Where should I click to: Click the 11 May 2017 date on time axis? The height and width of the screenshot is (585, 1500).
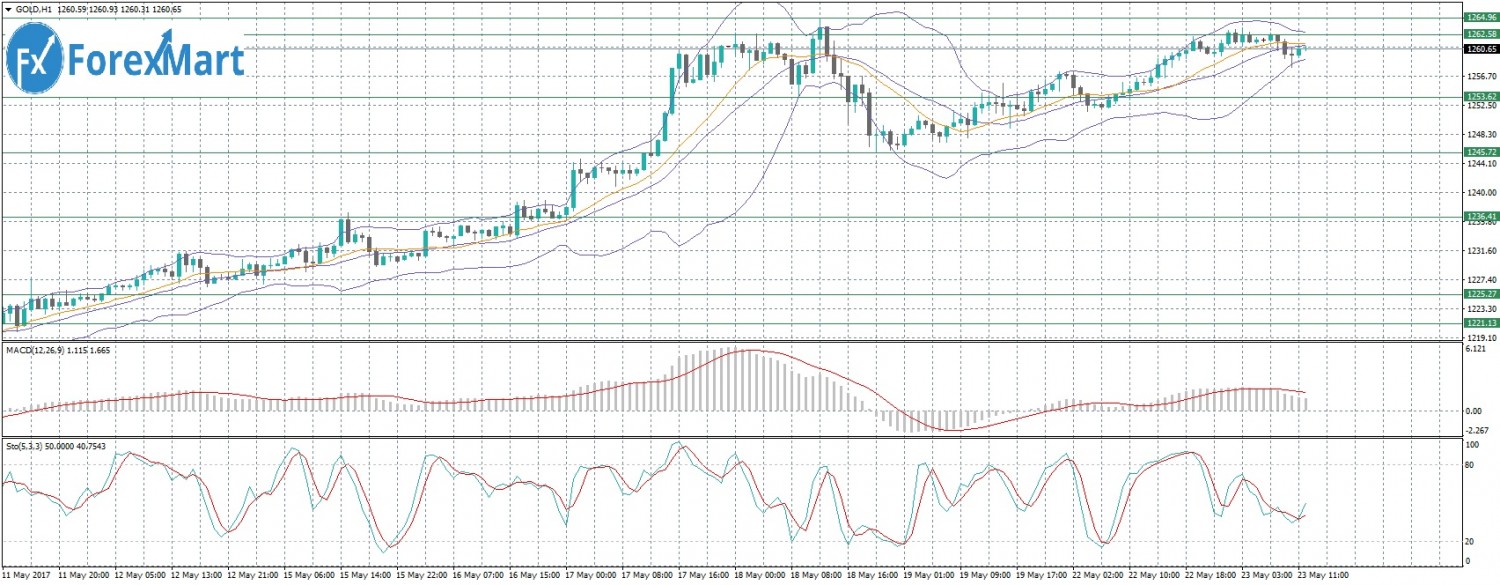(x=28, y=577)
